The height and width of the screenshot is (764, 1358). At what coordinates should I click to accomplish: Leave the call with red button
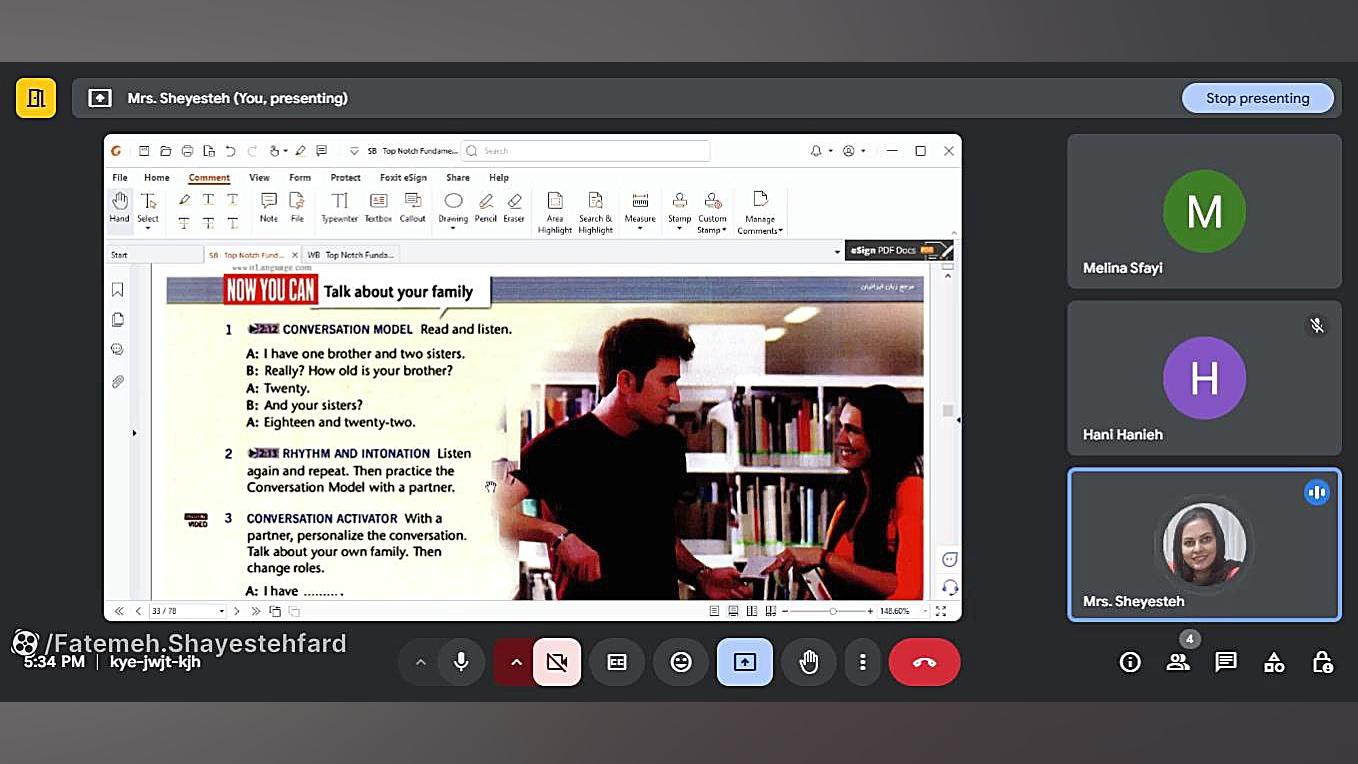(924, 662)
